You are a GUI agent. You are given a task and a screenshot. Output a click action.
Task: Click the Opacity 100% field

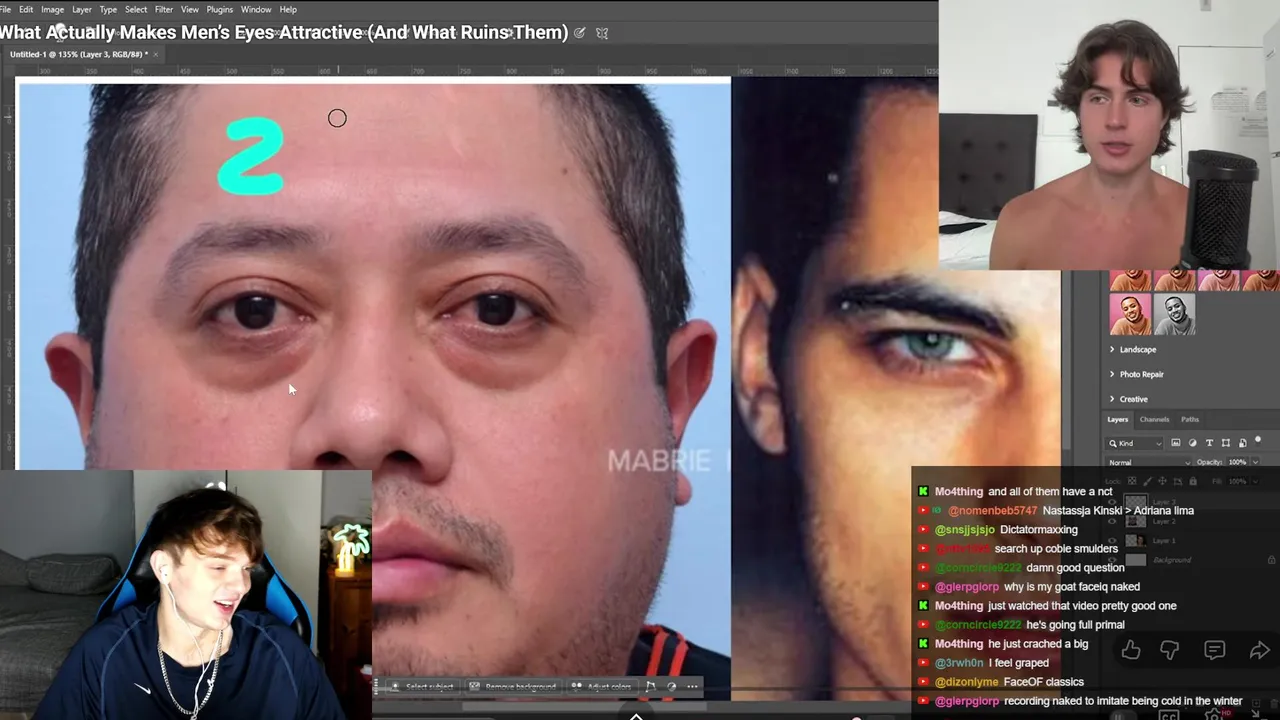1237,462
